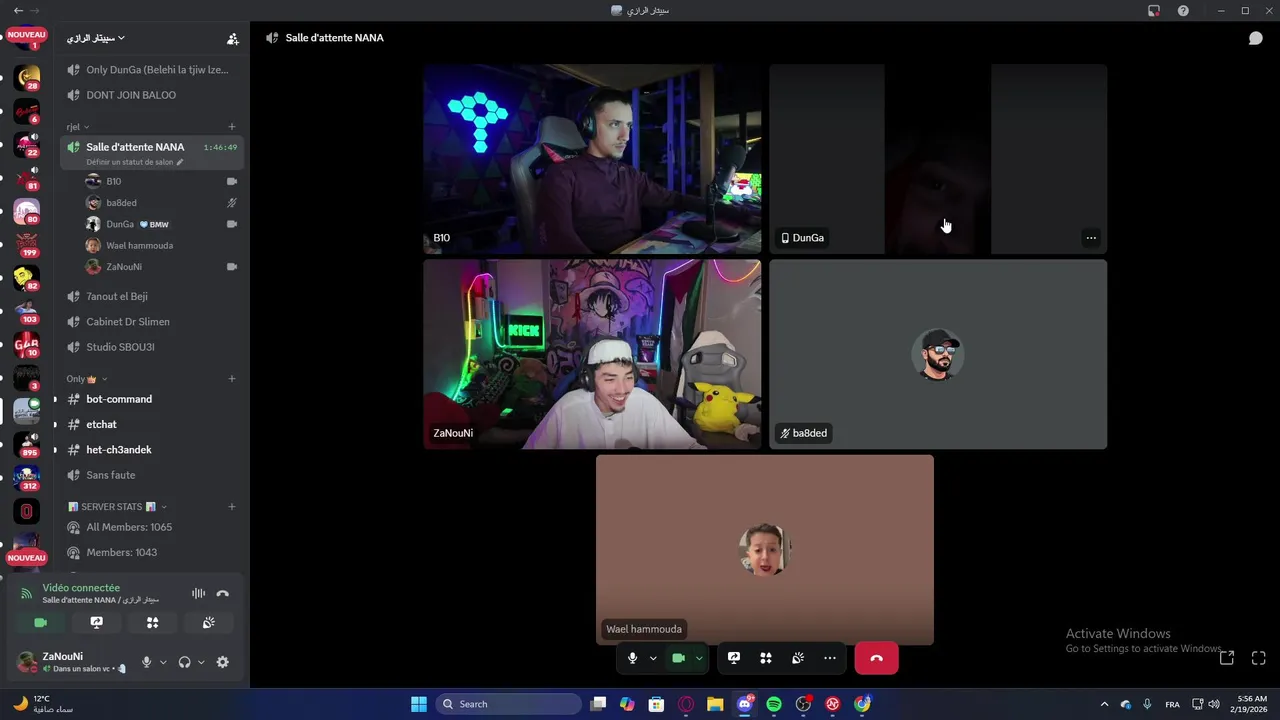Select the Wael hammouda participant tile
Screen dimensions: 1280x720
(x=765, y=550)
